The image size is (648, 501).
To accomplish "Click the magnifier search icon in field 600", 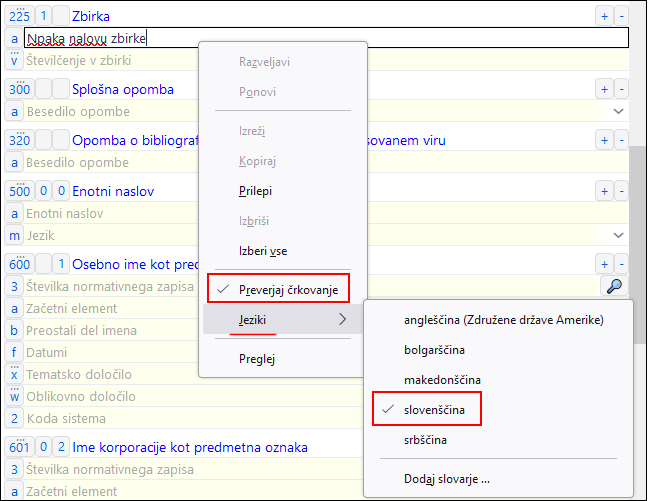I will point(616,287).
